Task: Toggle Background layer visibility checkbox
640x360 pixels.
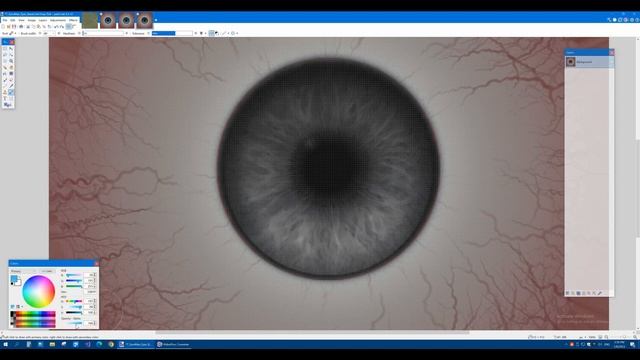Action: [611, 62]
